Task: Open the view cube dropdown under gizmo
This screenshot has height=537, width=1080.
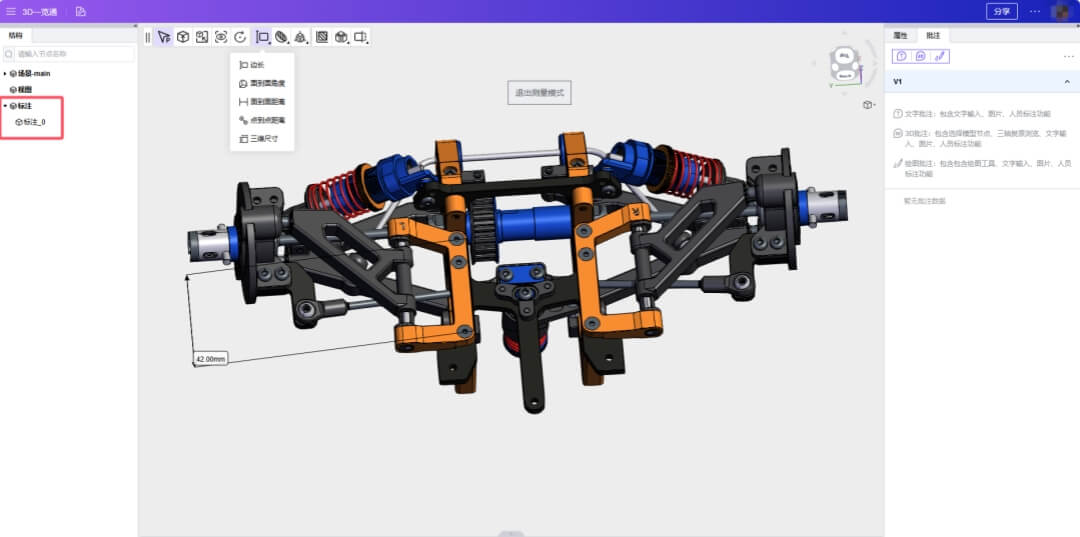Action: [869, 105]
